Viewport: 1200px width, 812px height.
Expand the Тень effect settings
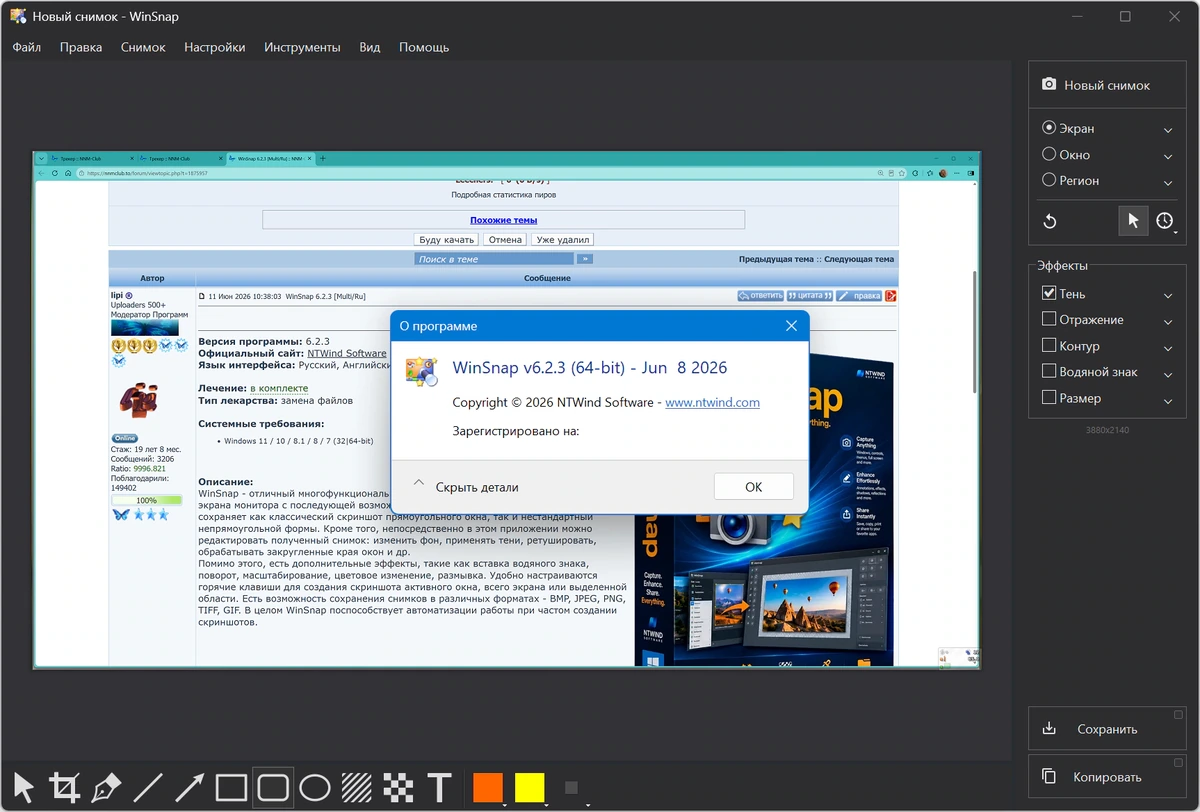1168,296
